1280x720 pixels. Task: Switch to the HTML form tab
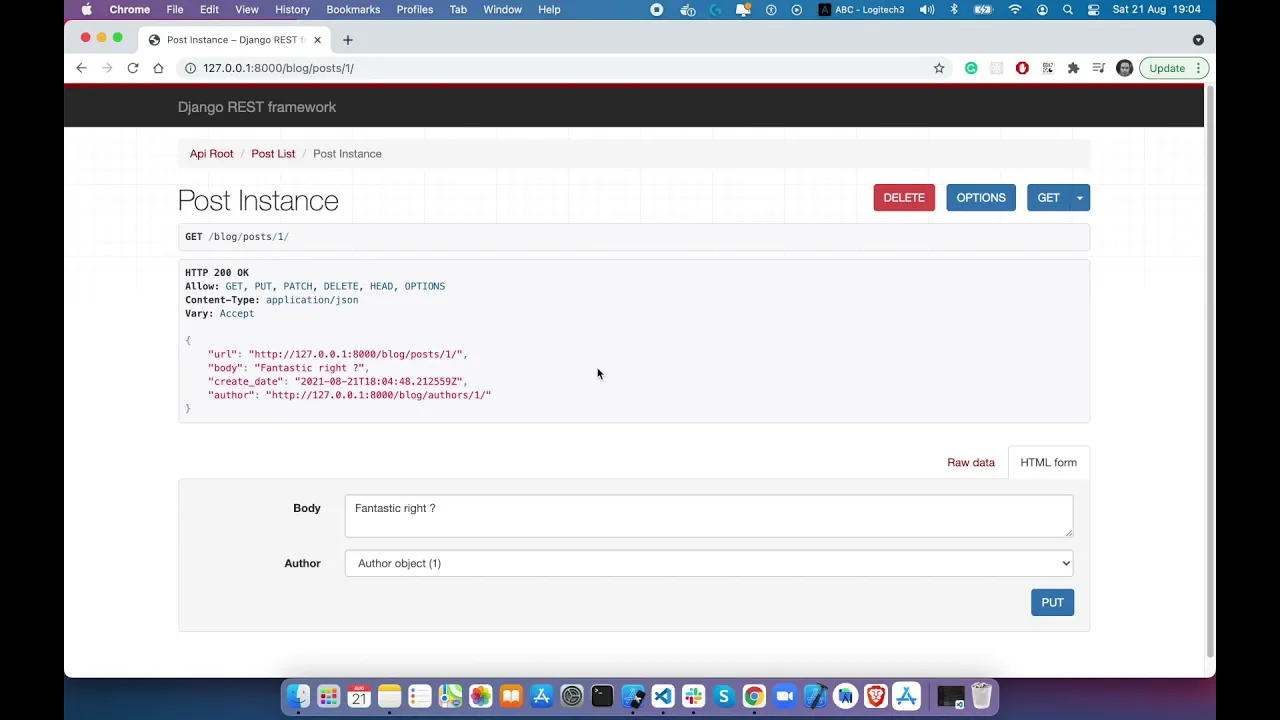coord(1048,462)
